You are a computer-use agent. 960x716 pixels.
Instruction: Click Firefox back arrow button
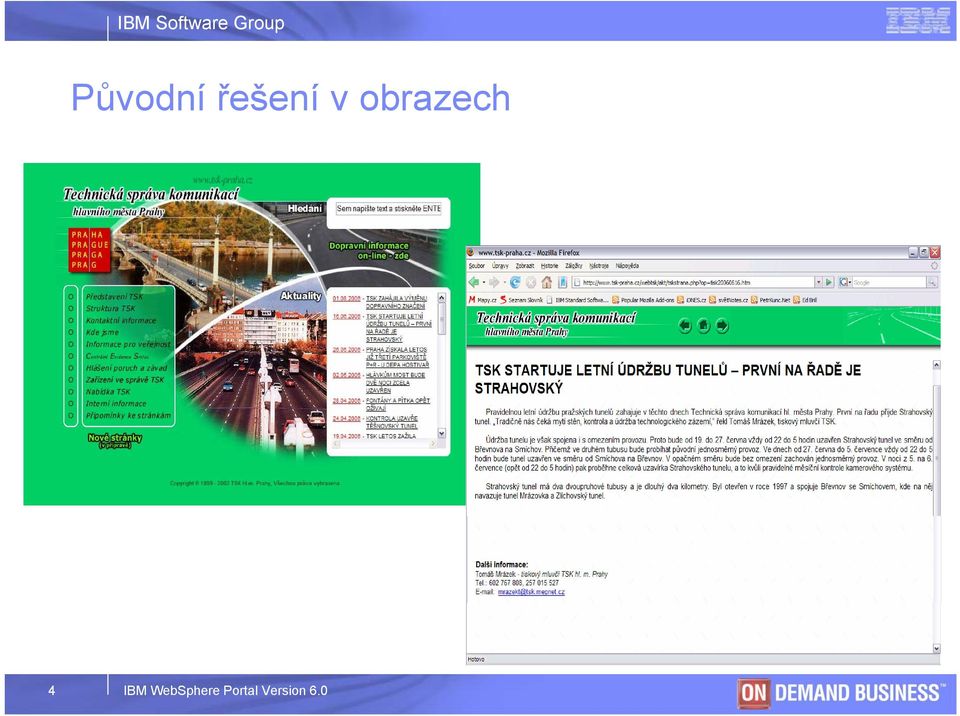pyautogui.click(x=473, y=282)
